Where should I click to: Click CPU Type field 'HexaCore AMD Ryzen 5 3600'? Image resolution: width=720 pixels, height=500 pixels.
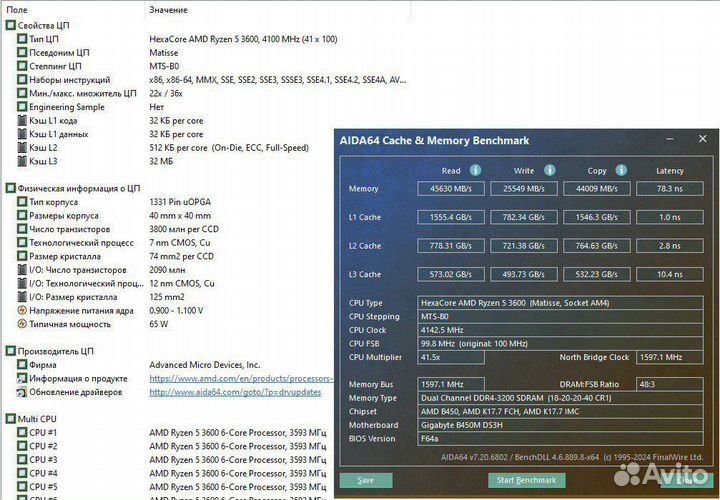(x=560, y=303)
